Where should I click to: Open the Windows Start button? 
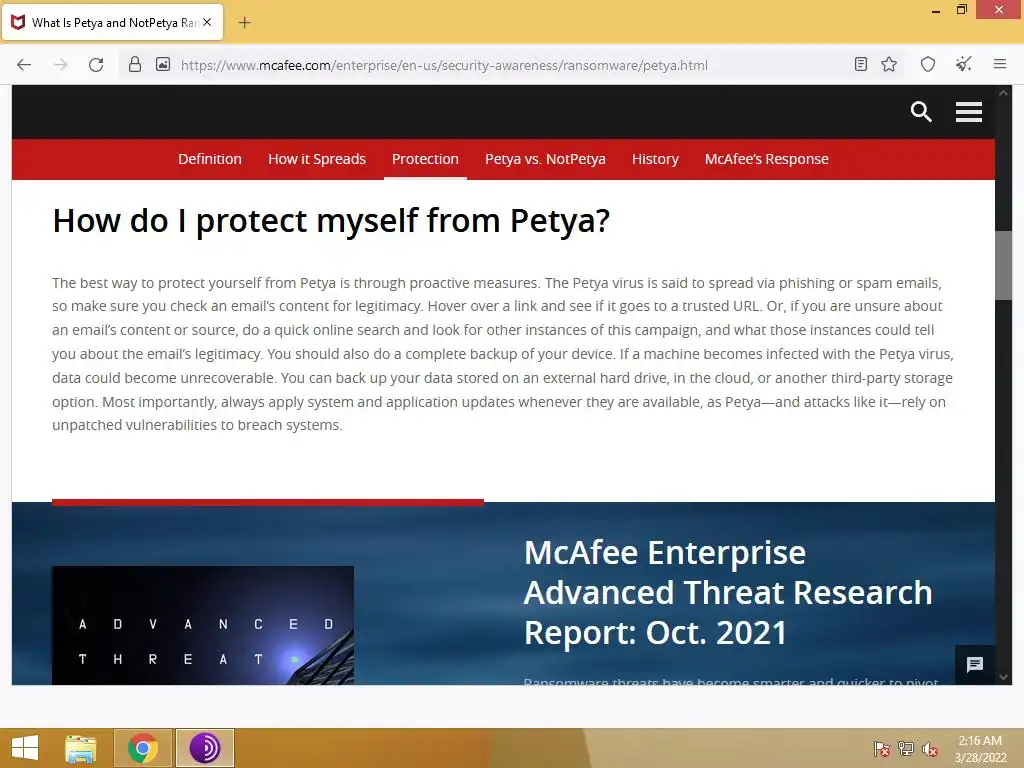25,748
